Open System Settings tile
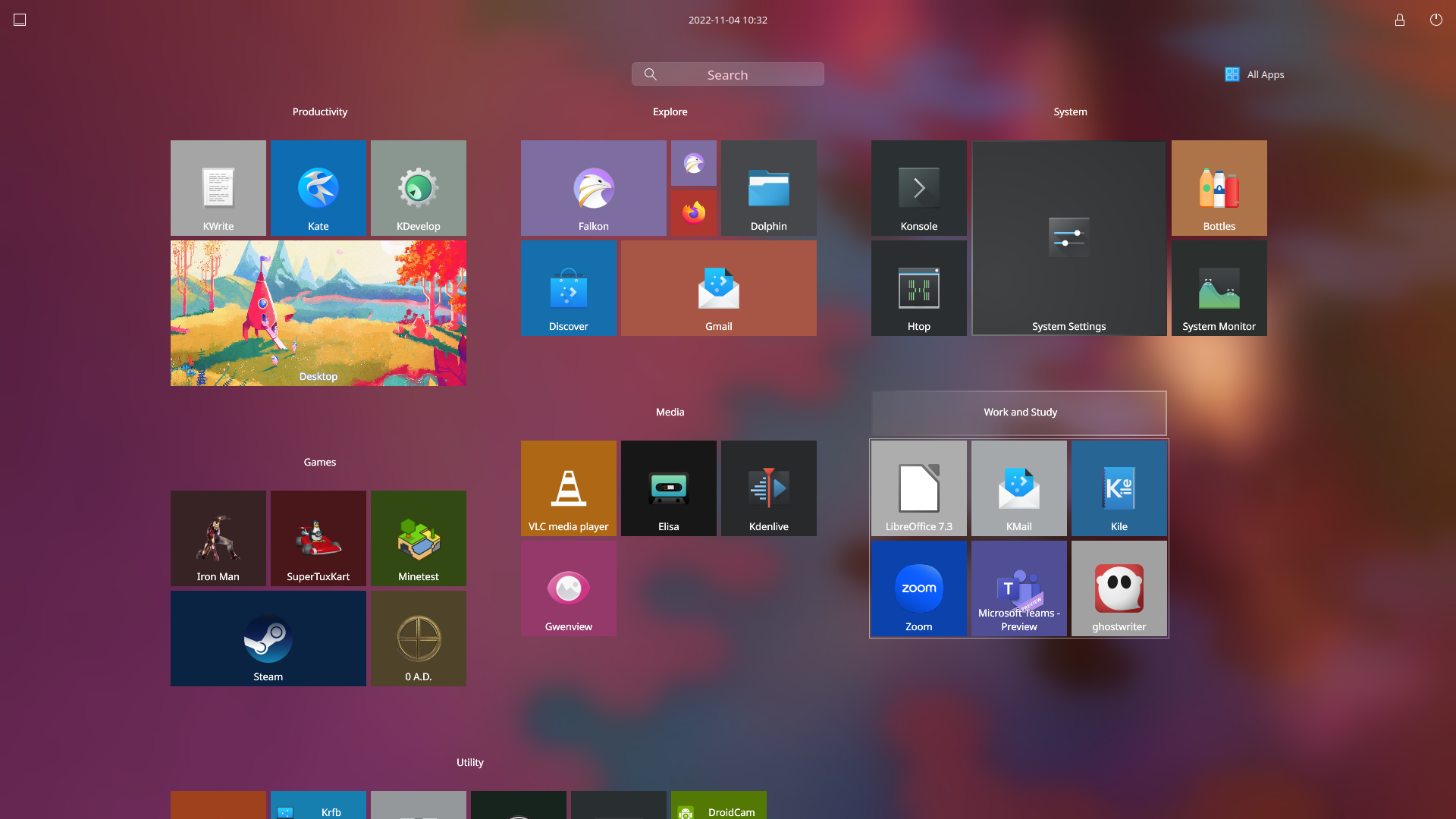This screenshot has height=819, width=1456. [x=1069, y=238]
